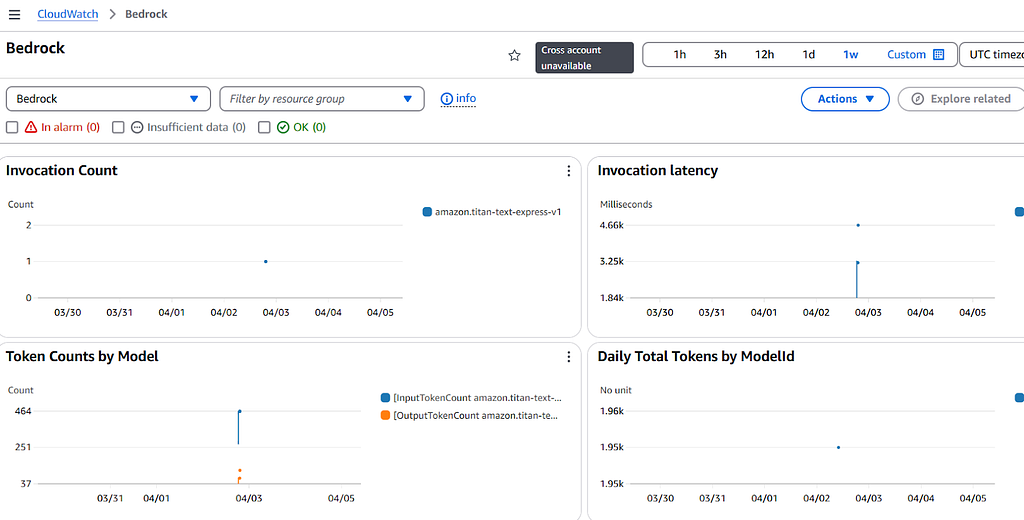Click the 4.66k latency data point
This screenshot has height=520, width=1024.
point(857,225)
